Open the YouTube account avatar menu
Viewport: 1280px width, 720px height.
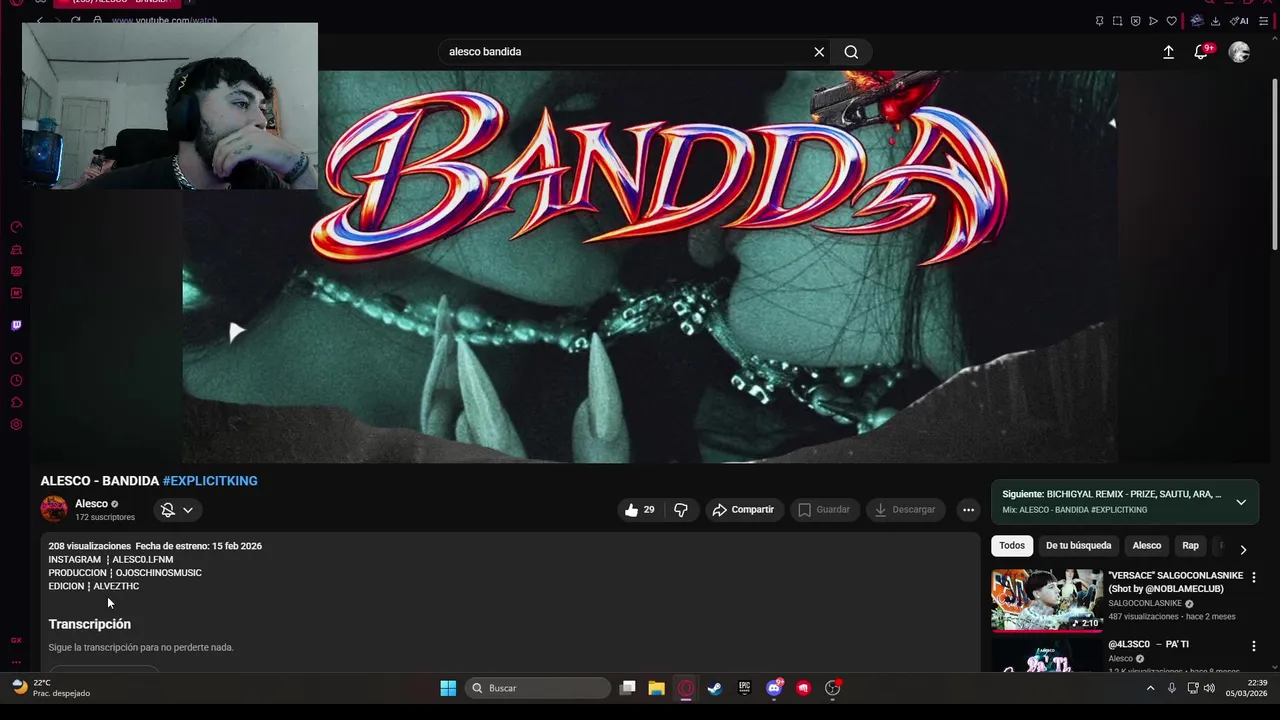pos(1239,52)
